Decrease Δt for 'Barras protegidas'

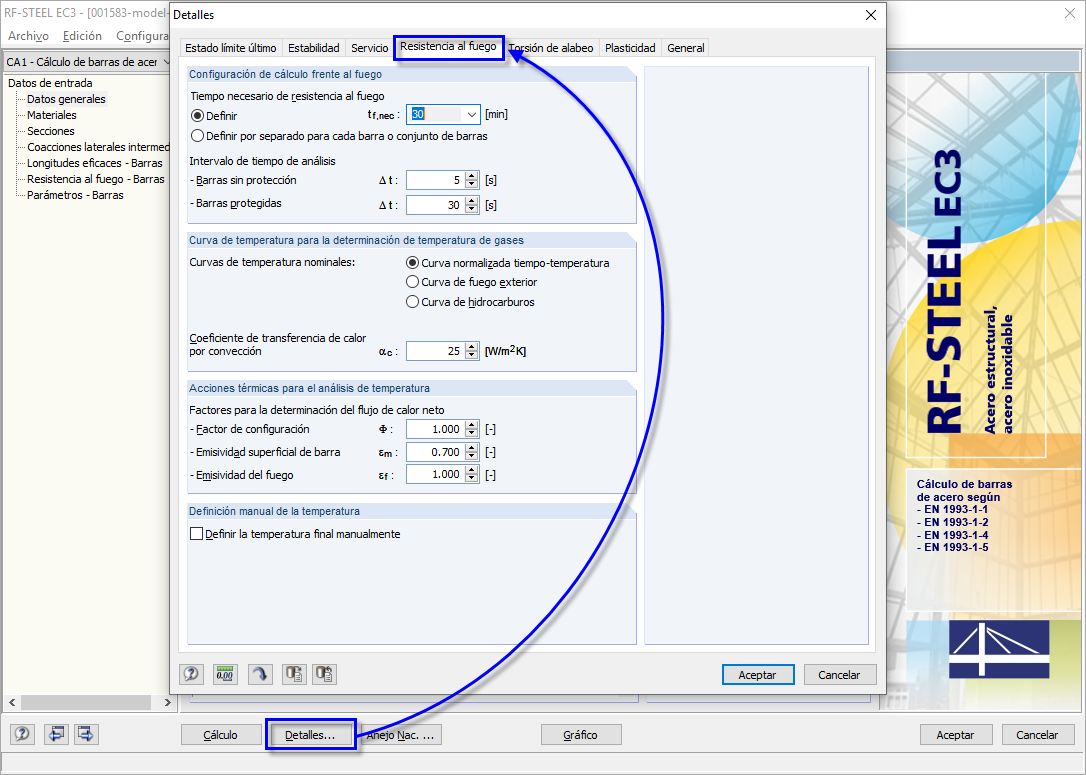pos(472,209)
